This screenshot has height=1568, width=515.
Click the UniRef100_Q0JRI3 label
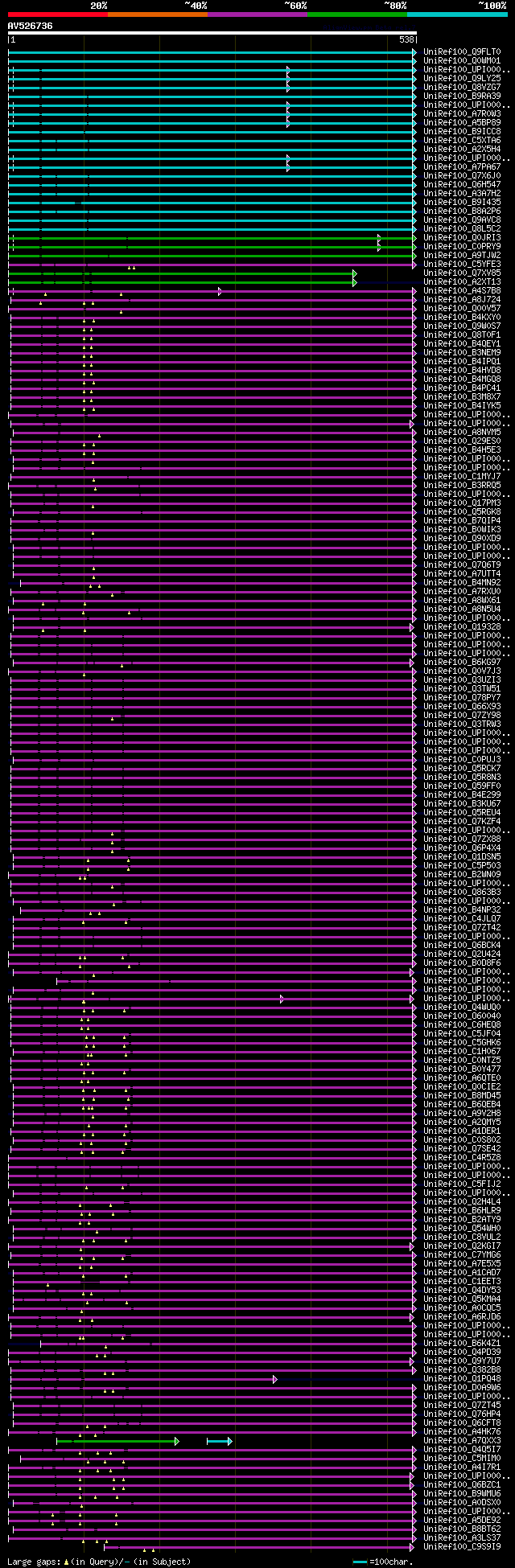coord(462,237)
